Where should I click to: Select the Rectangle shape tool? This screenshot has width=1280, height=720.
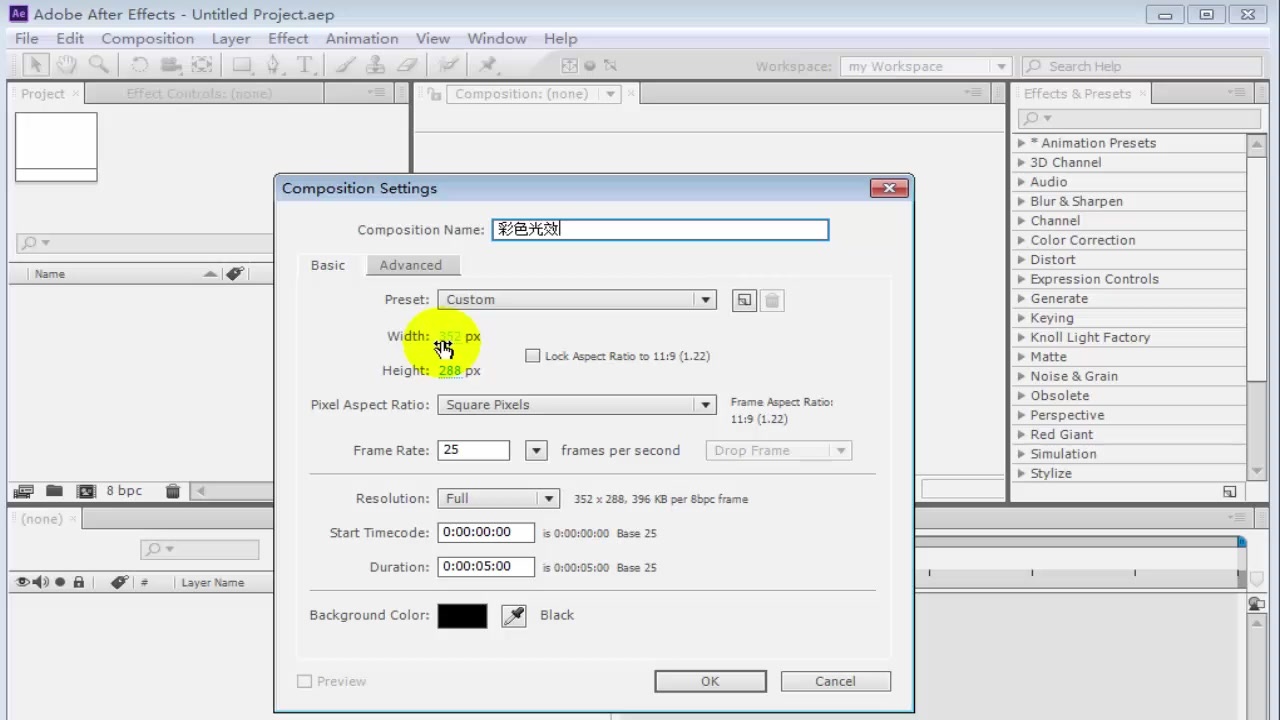(x=242, y=65)
